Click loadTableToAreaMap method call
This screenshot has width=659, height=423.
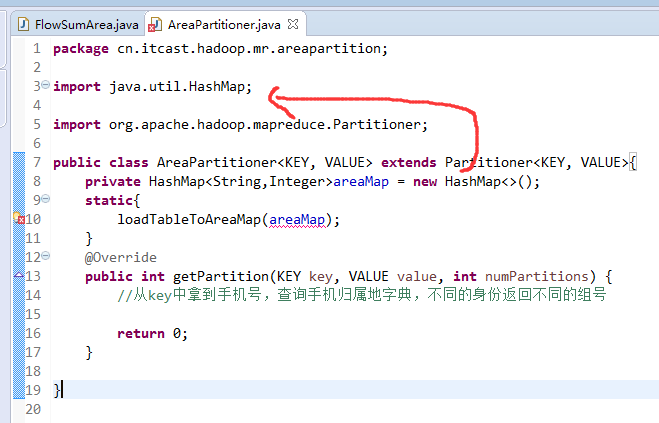pos(189,219)
